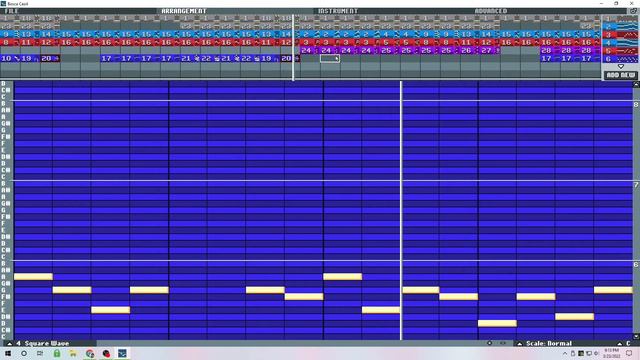This screenshot has width=640, height=360.
Task: Select pattern 5 in the pattern list
Action: pos(620,51)
